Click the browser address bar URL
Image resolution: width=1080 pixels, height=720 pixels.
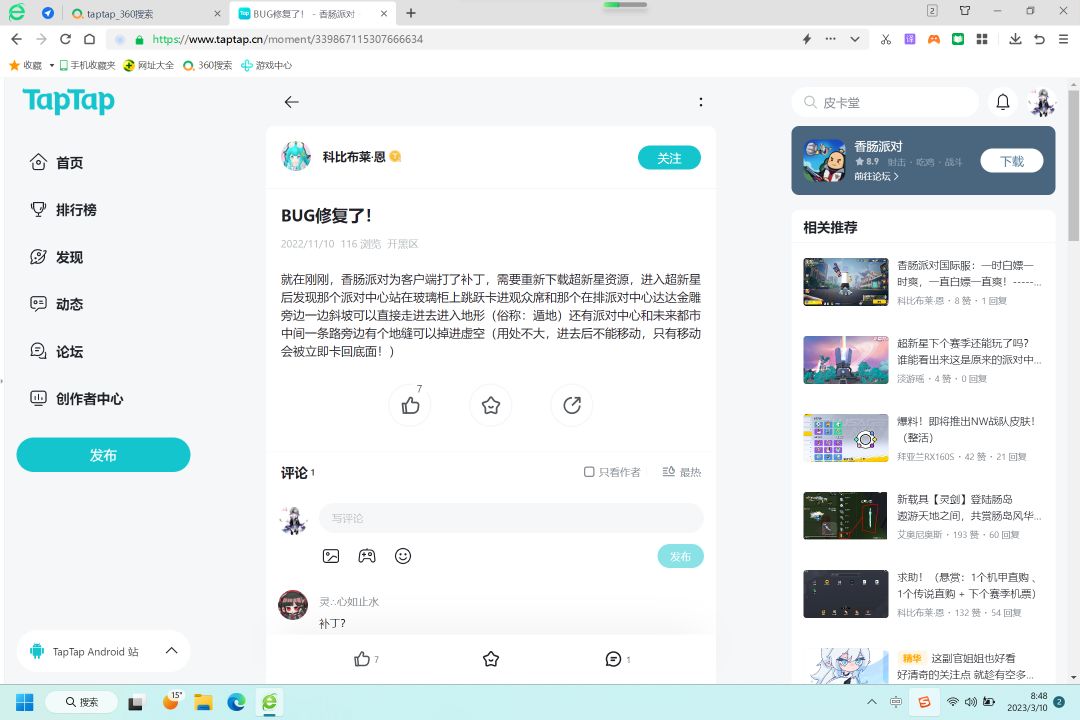[288, 39]
